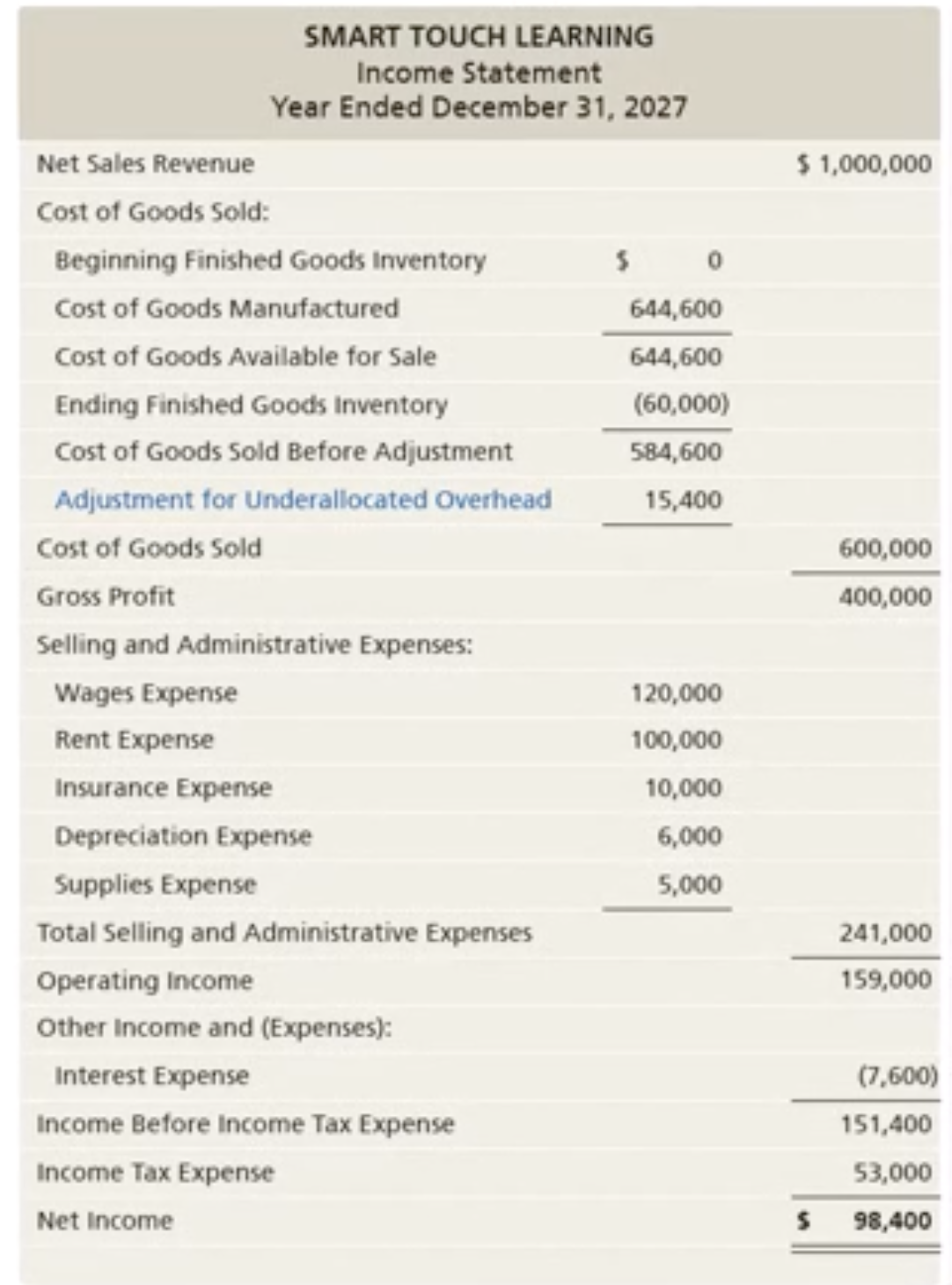Click the Gross Profit label
Viewport: 952px width, 1285px height.
[x=106, y=596]
